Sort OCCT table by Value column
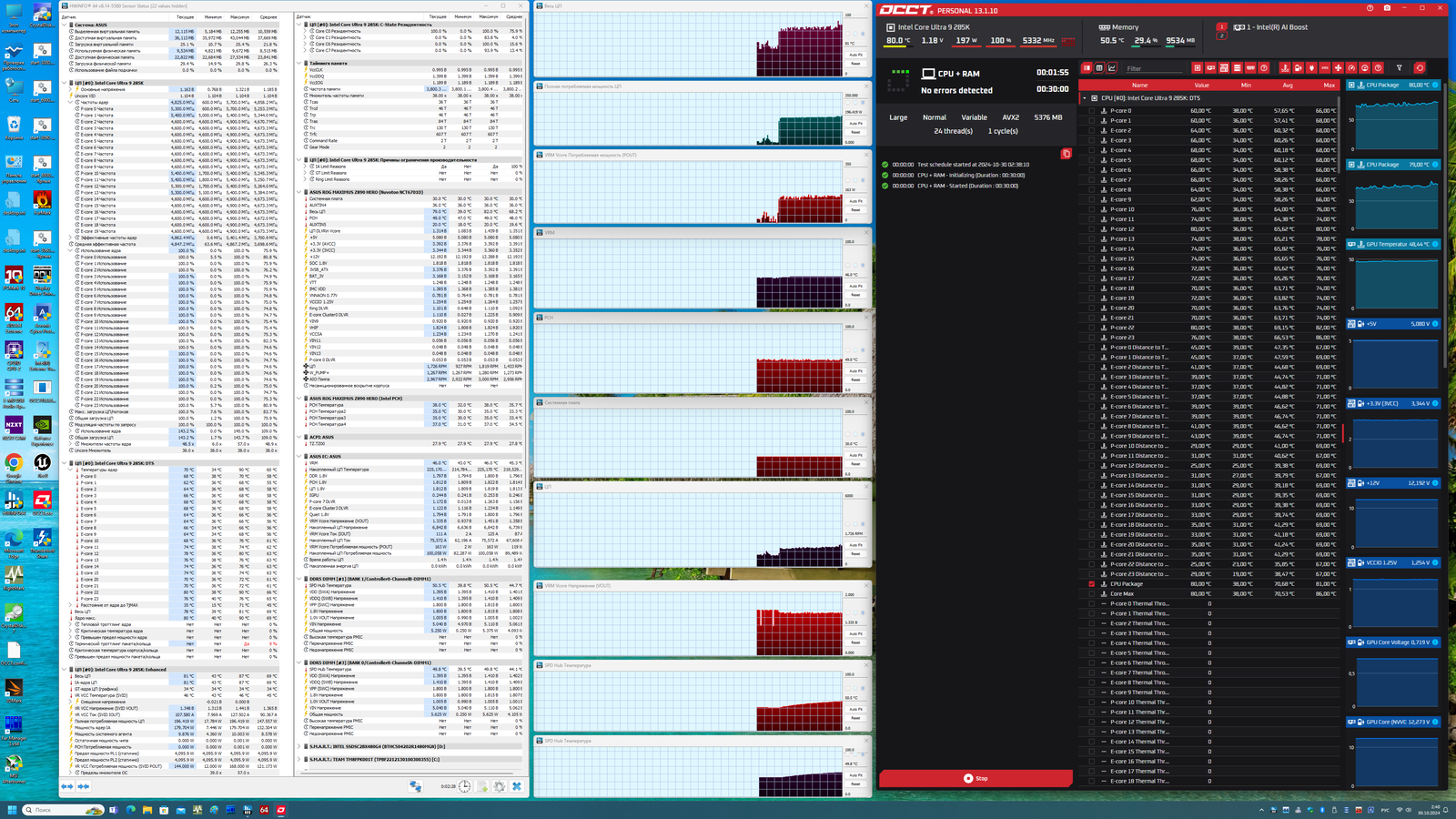This screenshot has width=1456, height=819. [1201, 85]
